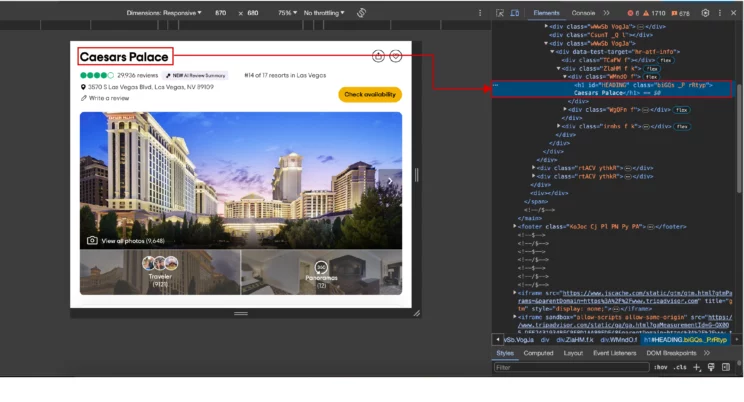The width and height of the screenshot is (744, 402).
Task: Click the share icon on hotel page
Action: coord(378,56)
